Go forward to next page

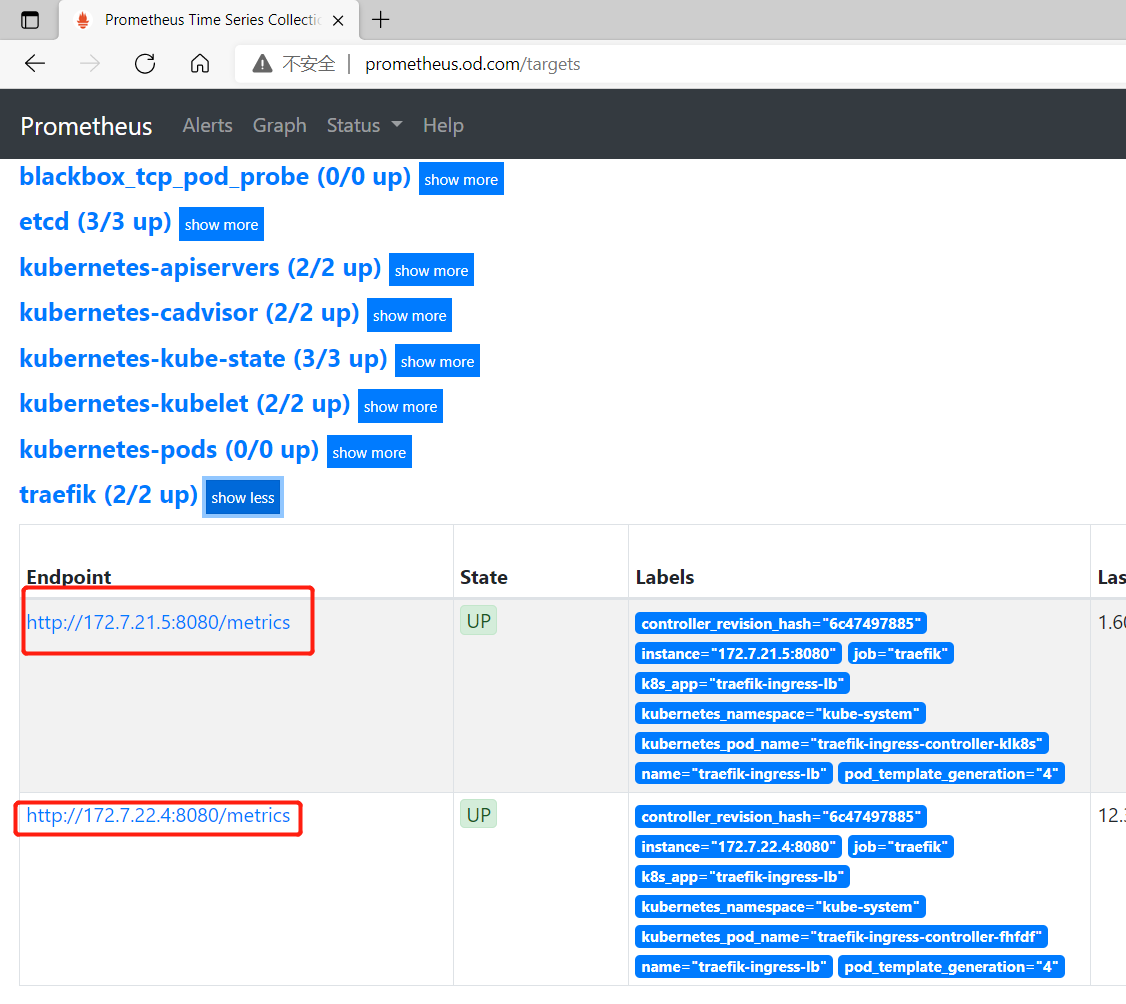click(90, 64)
